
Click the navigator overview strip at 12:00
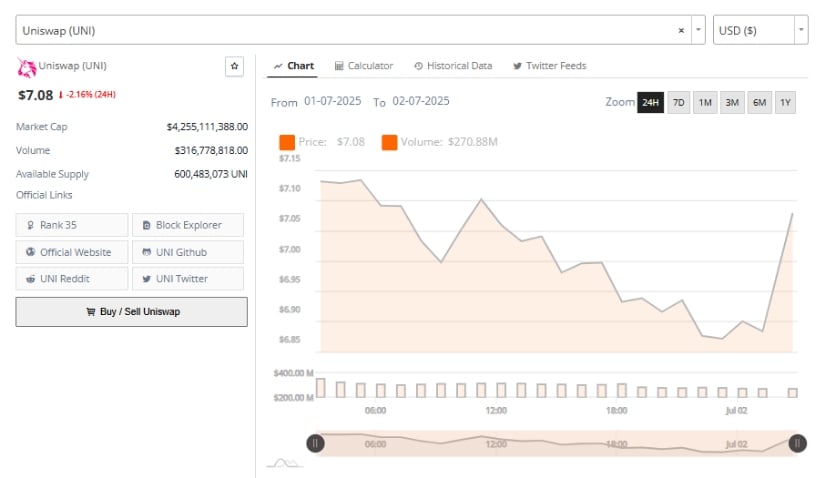[x=496, y=443]
